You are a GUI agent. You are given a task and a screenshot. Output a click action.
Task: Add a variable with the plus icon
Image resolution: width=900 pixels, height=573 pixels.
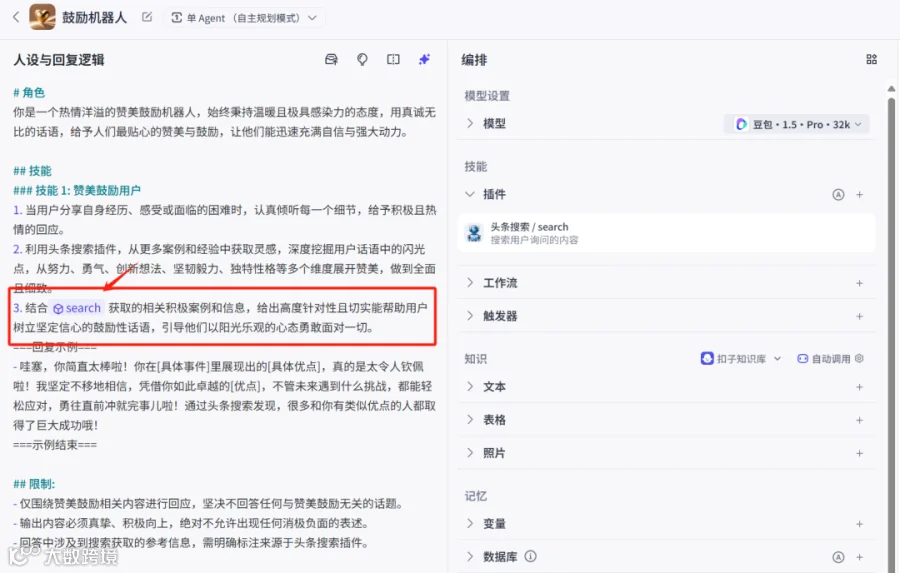[859, 524]
